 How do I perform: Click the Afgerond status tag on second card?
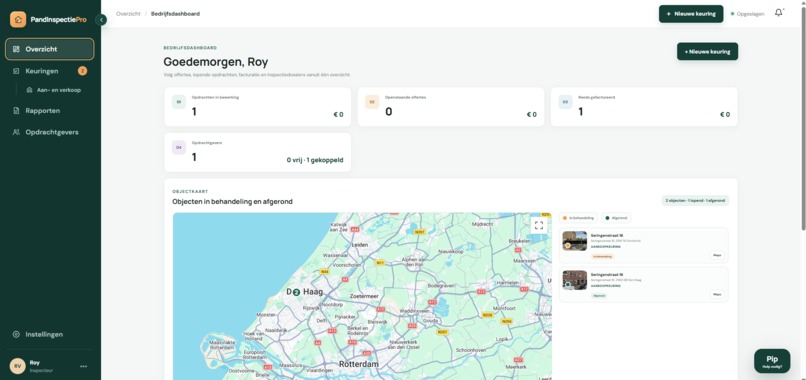pos(599,296)
